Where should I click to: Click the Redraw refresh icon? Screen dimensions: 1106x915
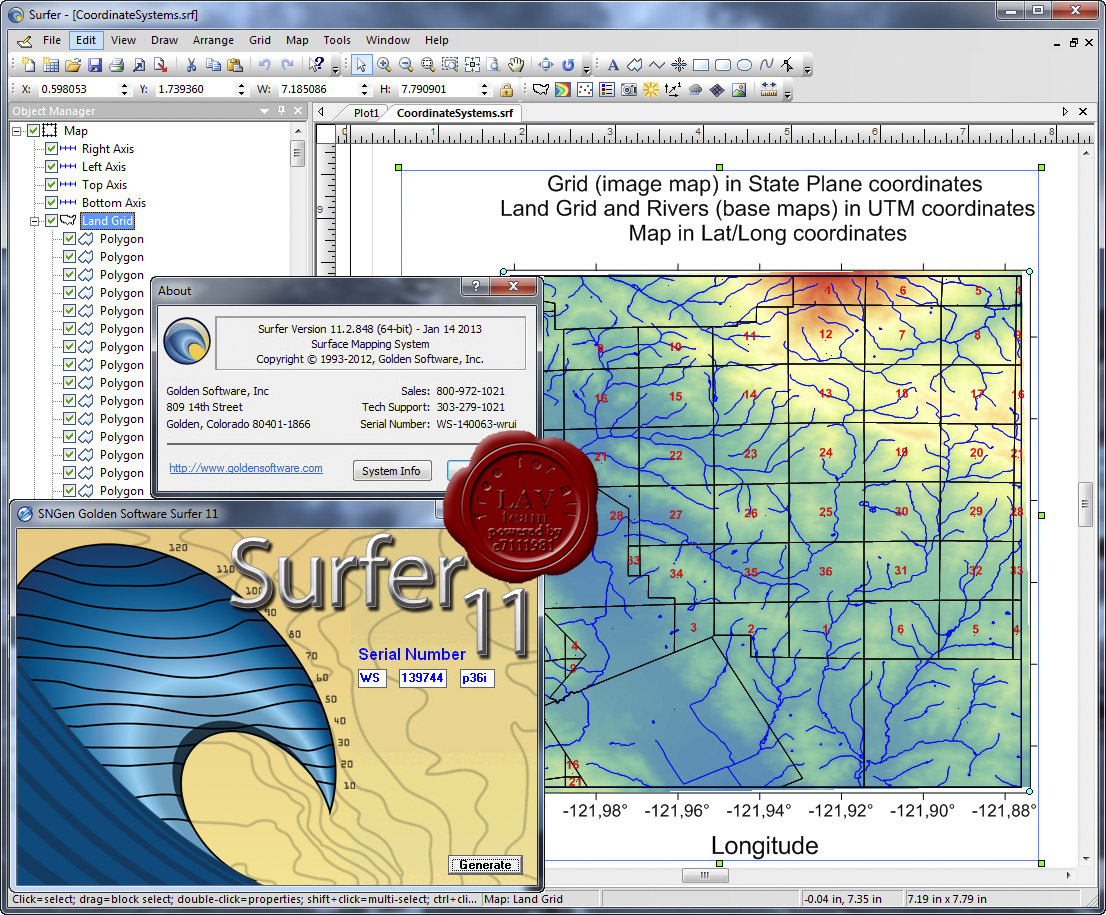pyautogui.click(x=569, y=65)
